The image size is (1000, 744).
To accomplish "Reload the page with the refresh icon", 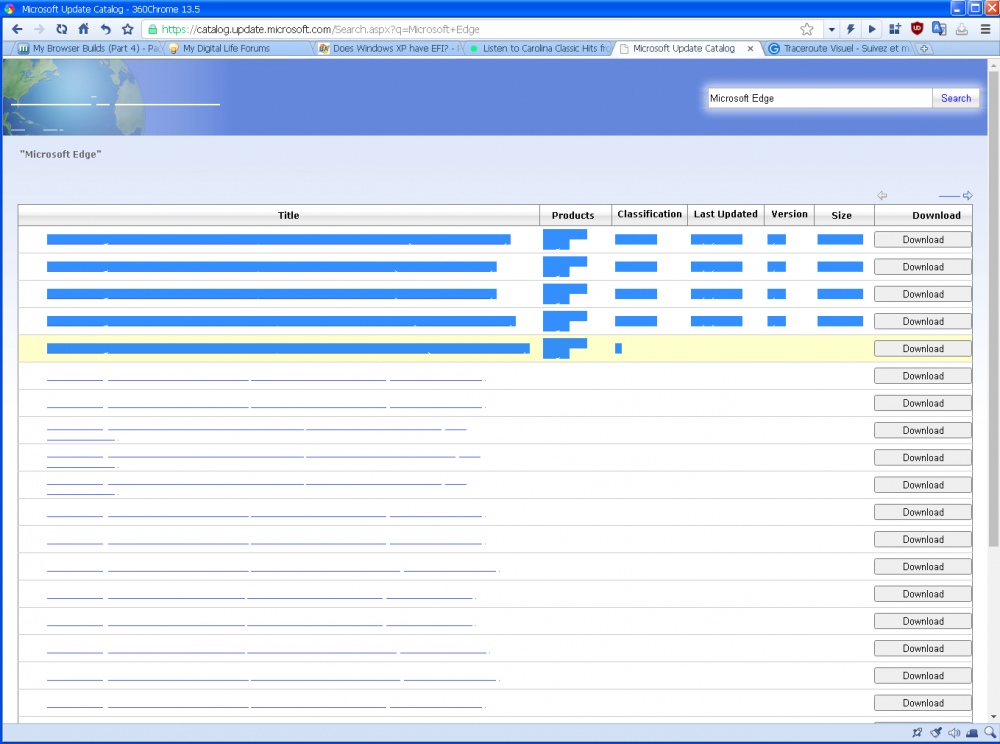I will (61, 29).
